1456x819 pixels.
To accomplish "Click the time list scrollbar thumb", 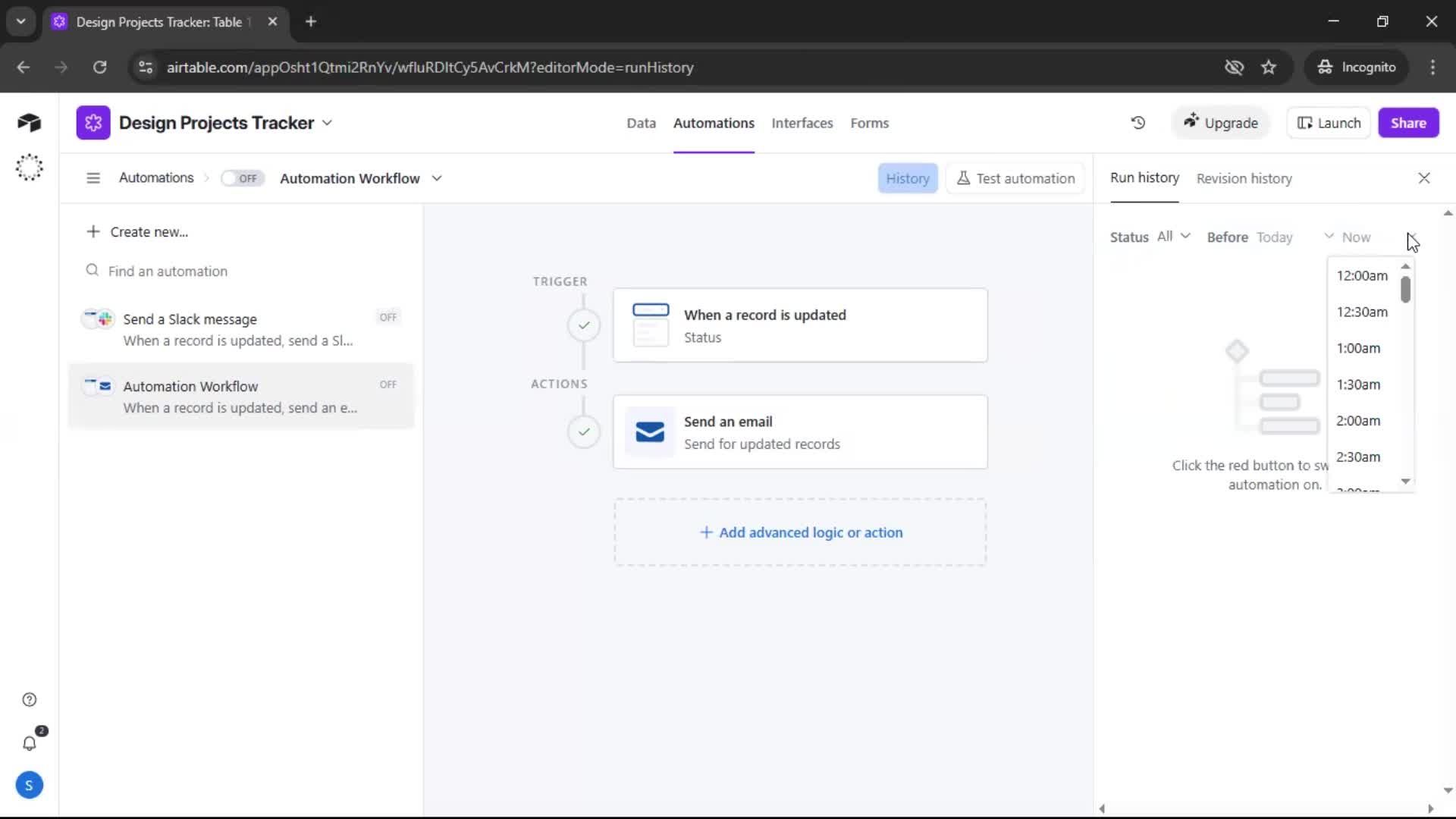I will click(x=1405, y=289).
